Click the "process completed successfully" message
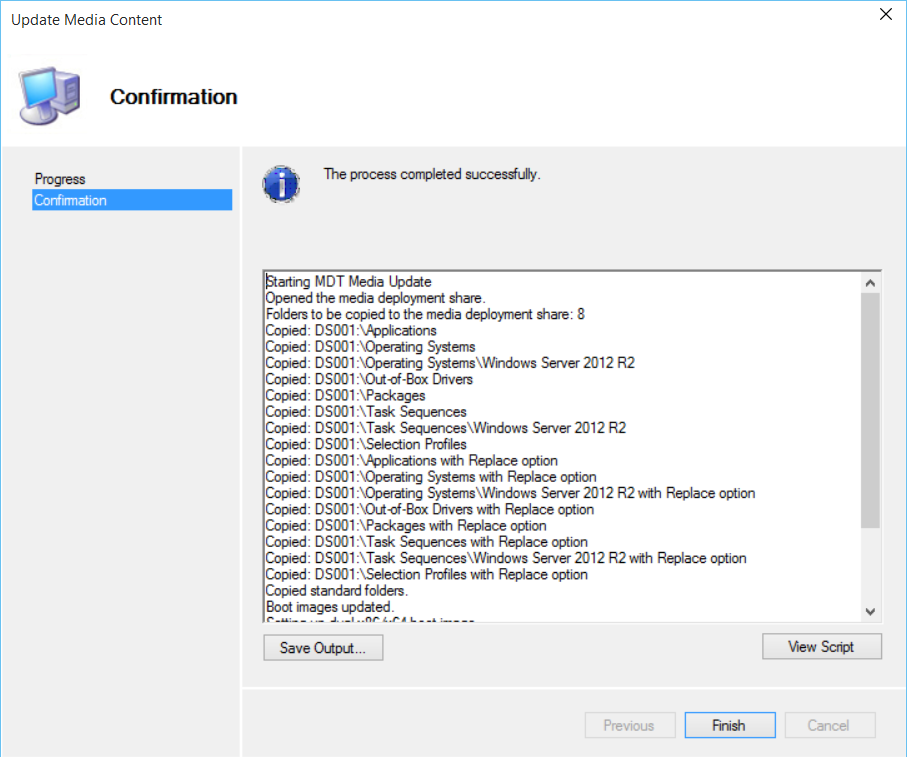This screenshot has height=757, width=907. 431,174
